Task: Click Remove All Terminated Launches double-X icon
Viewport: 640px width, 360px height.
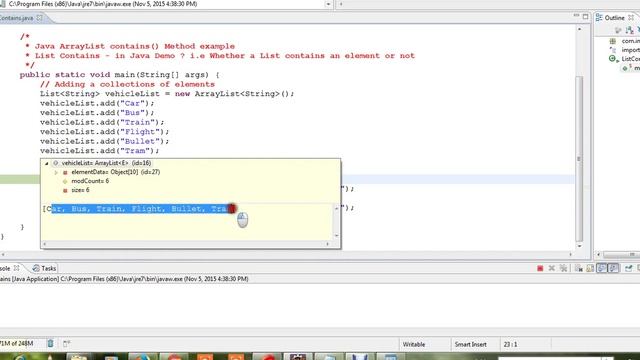Action: (564, 268)
